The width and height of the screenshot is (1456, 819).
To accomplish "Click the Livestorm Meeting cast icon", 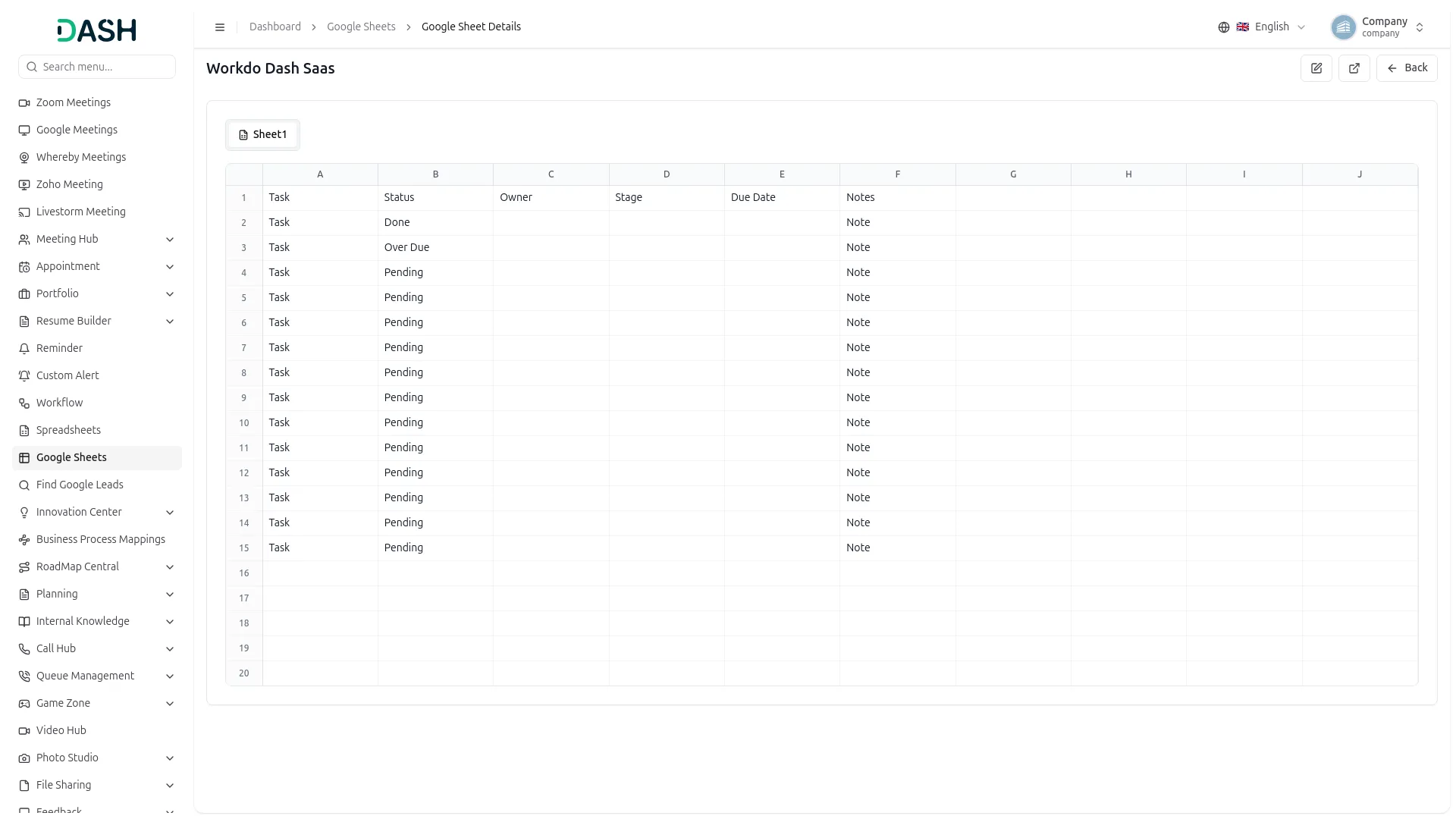I will pos(24,212).
